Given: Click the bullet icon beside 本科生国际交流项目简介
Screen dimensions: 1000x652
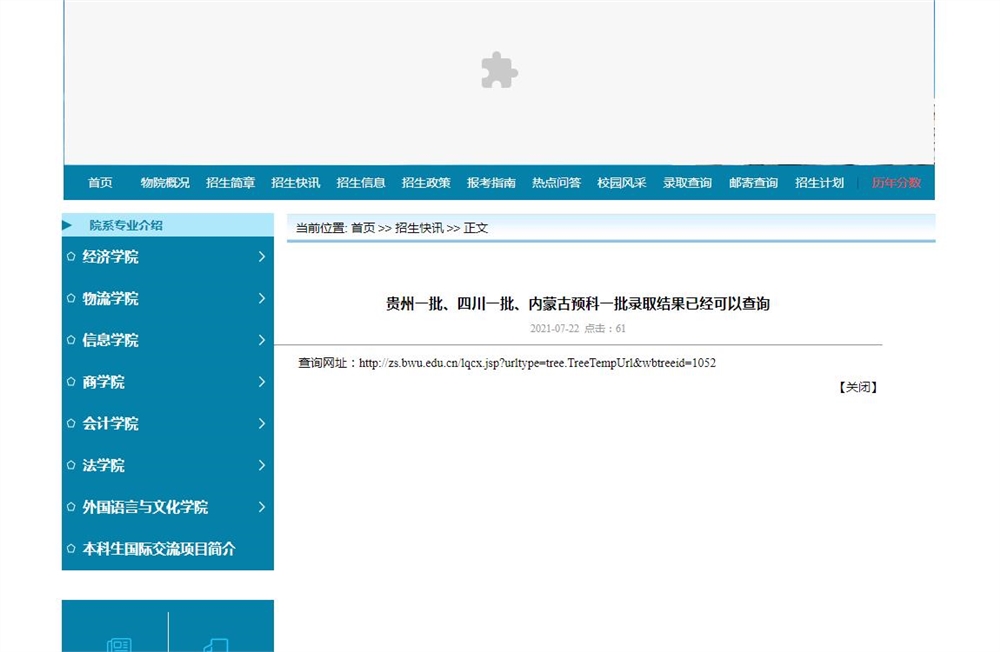Looking at the screenshot, I should (x=71, y=549).
